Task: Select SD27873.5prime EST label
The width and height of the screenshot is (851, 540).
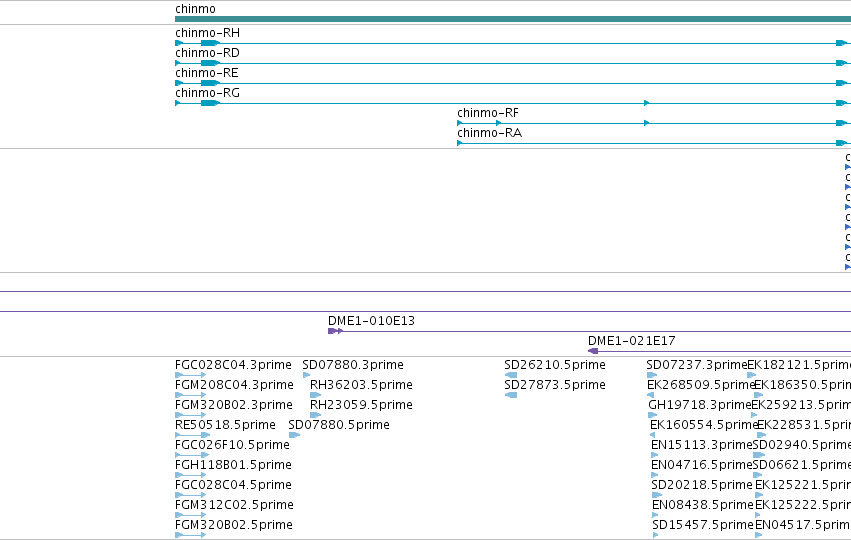Action: pos(555,385)
